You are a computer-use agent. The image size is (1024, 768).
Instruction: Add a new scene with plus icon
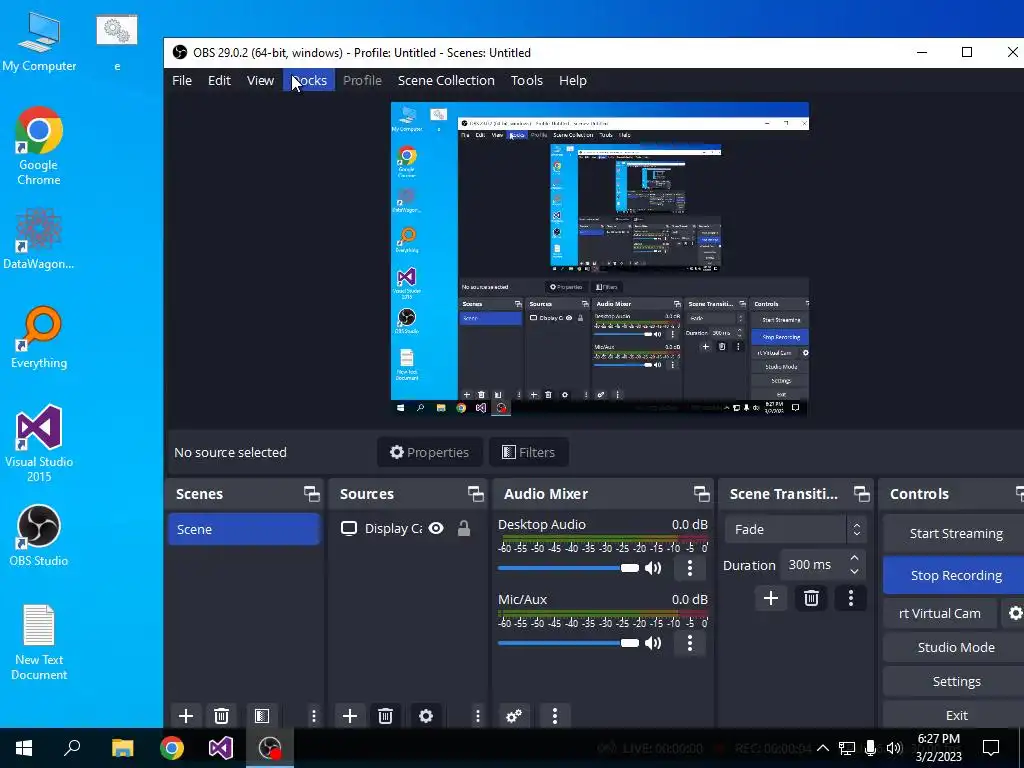(185, 716)
